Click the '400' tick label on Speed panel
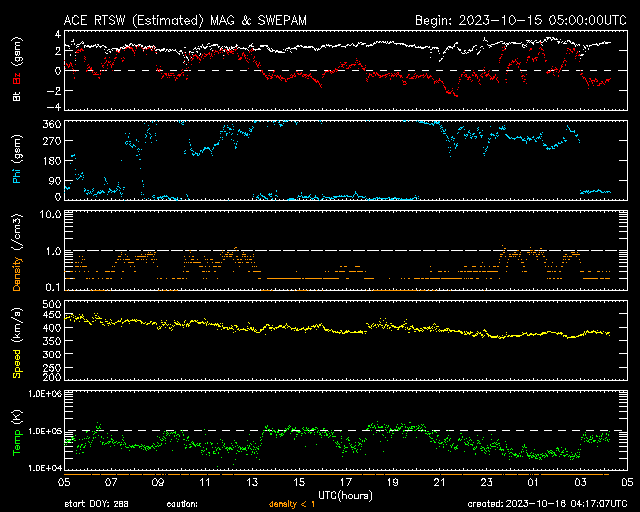Viewport: 640px width, 512px height. pyautogui.click(x=52, y=328)
